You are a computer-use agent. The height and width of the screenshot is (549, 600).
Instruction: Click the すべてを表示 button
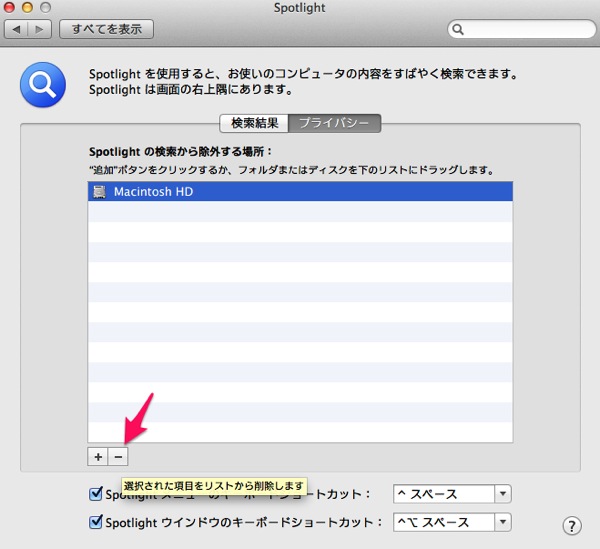[107, 29]
